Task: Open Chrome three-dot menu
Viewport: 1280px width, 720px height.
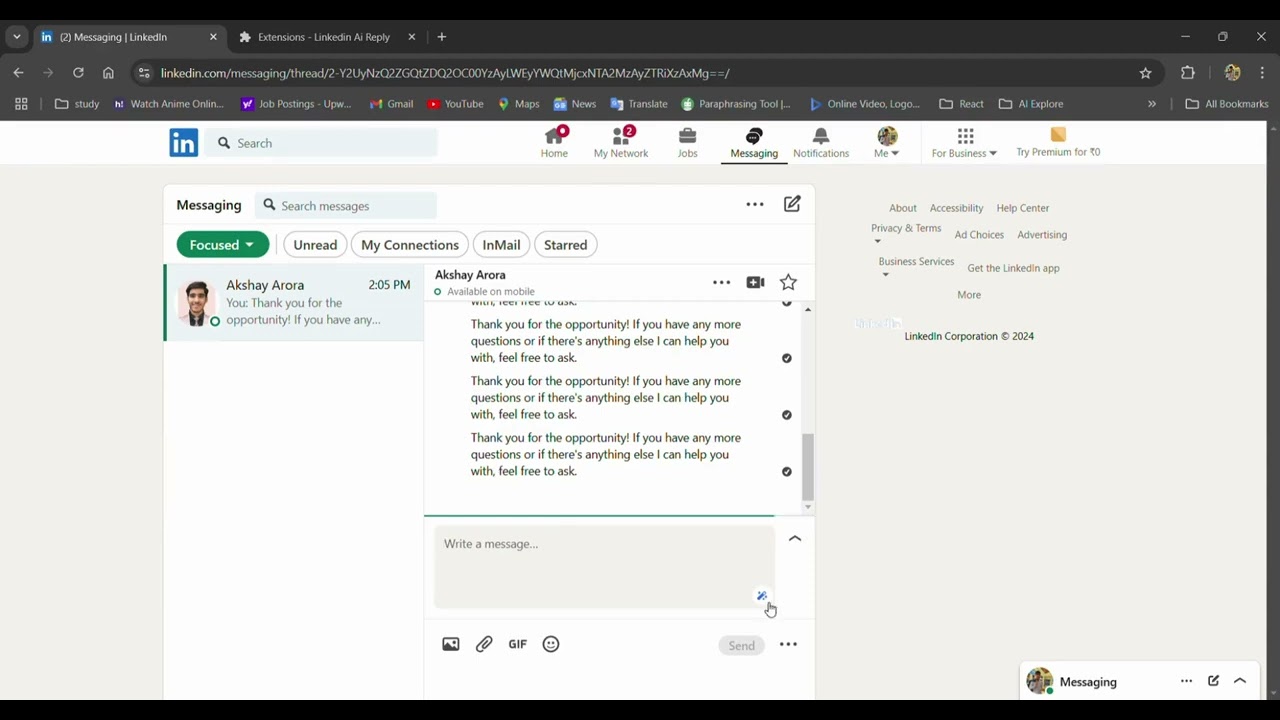Action: point(1263,73)
